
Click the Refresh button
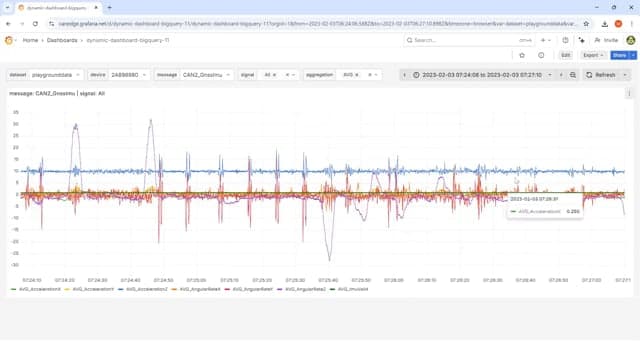click(601, 75)
